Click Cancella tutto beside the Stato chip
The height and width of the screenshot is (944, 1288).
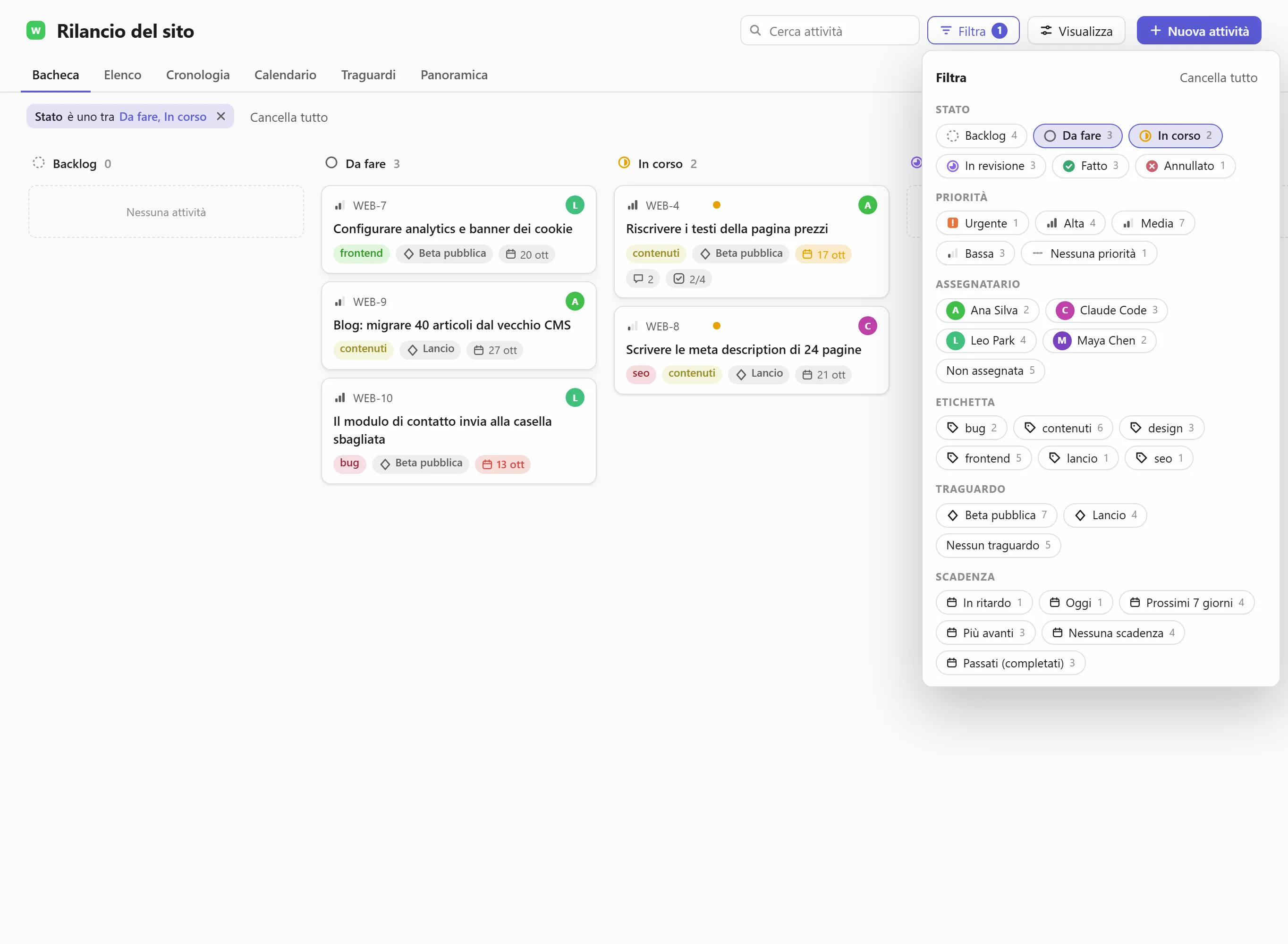tap(288, 117)
